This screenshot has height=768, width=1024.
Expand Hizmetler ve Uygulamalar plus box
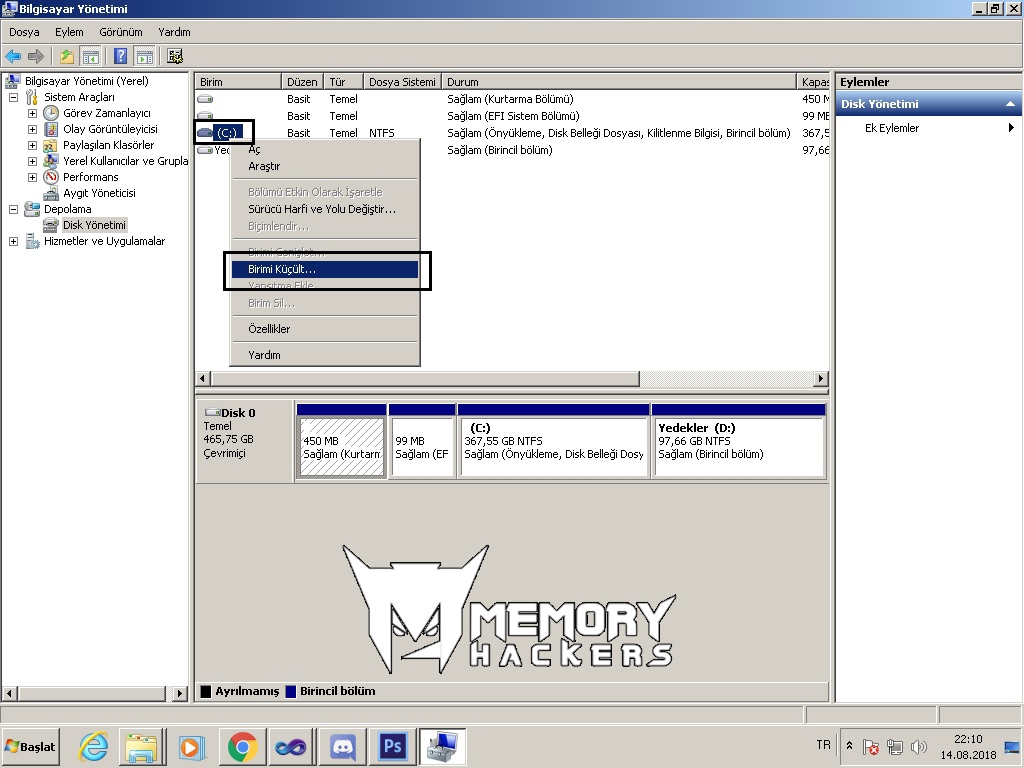click(x=13, y=241)
